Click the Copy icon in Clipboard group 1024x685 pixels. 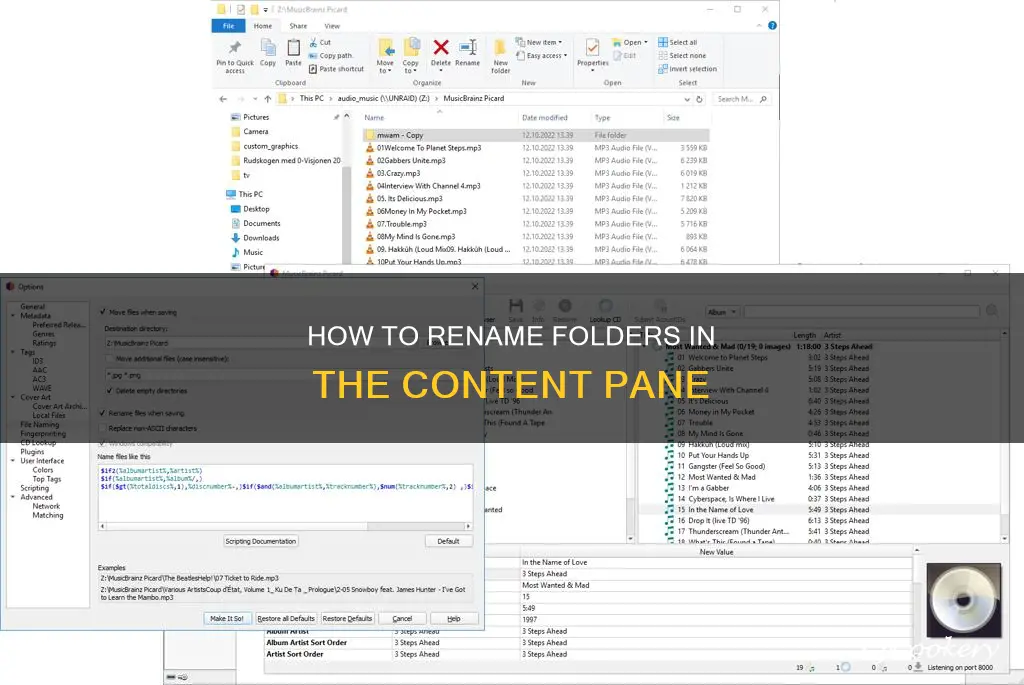(268, 47)
